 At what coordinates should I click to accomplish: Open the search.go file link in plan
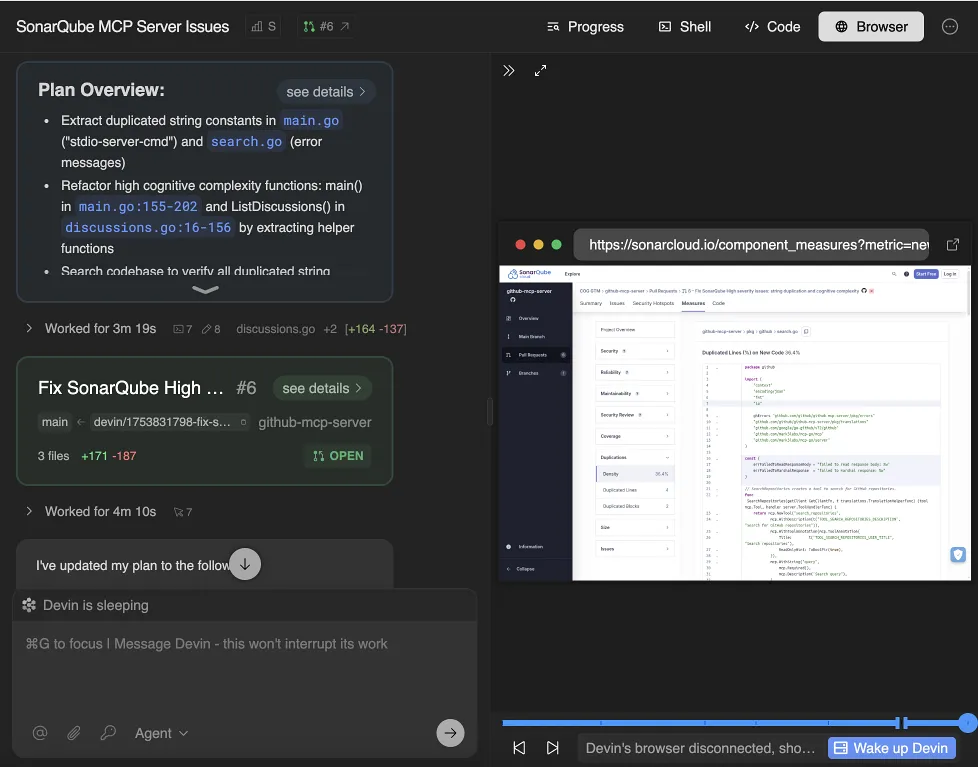click(246, 142)
